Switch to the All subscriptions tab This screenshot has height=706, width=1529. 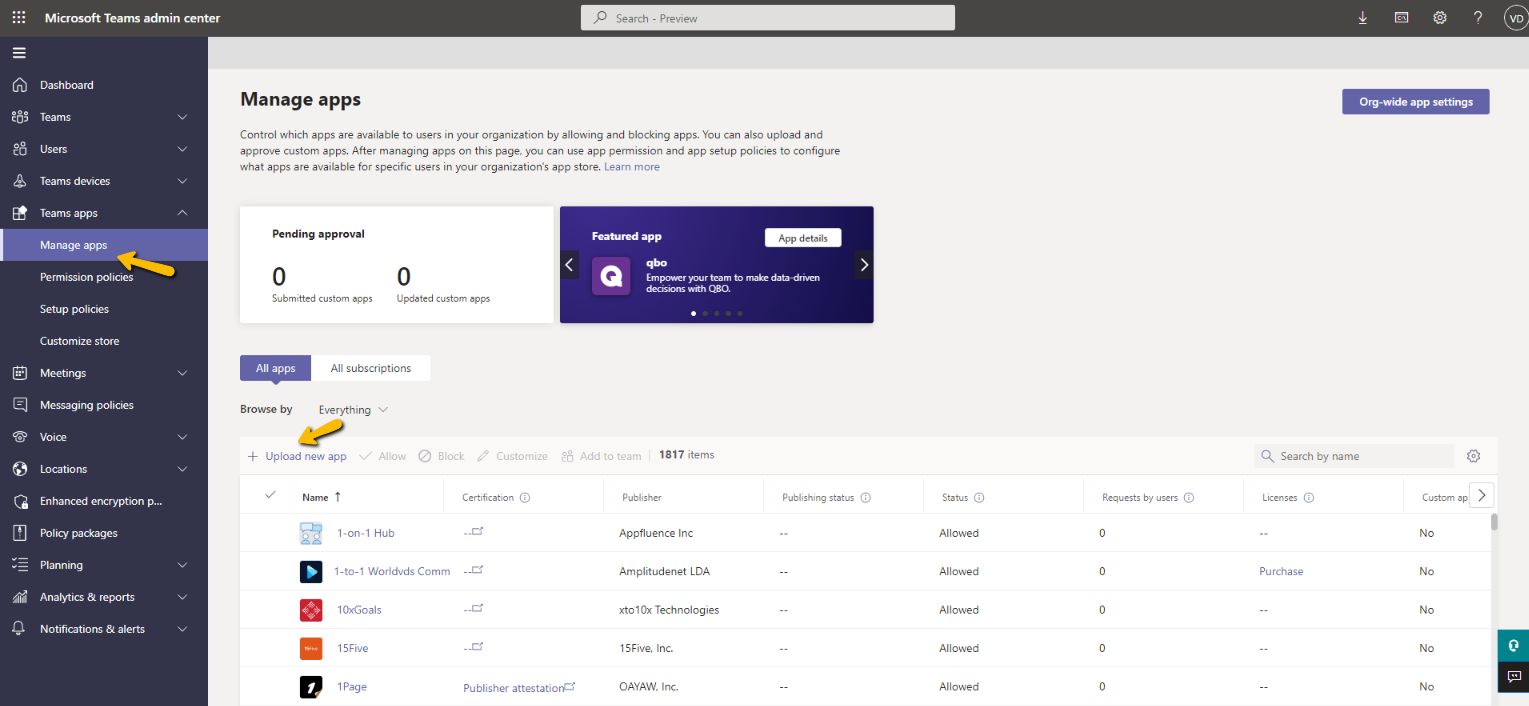(371, 367)
